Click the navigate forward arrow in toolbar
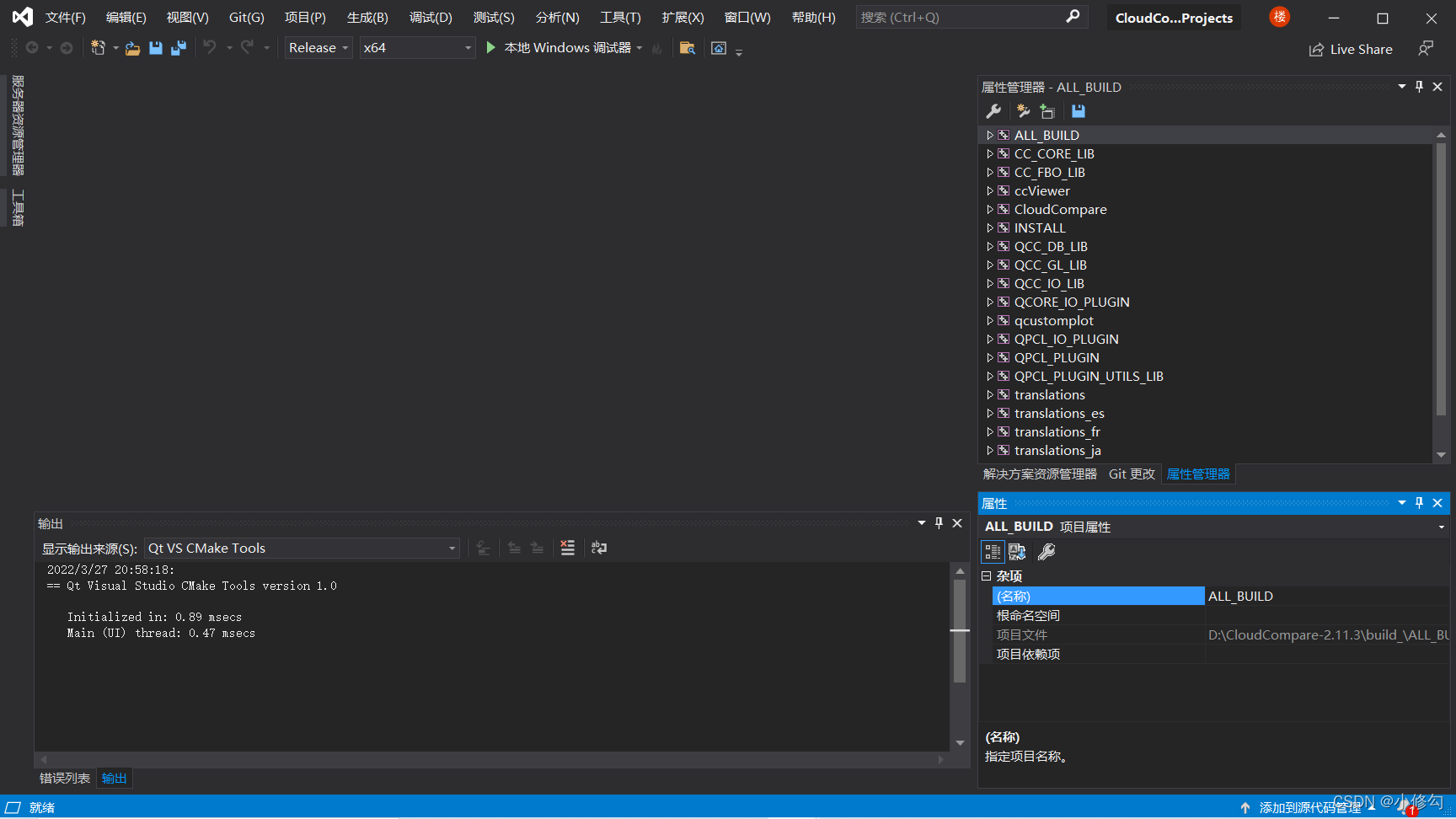 point(67,48)
